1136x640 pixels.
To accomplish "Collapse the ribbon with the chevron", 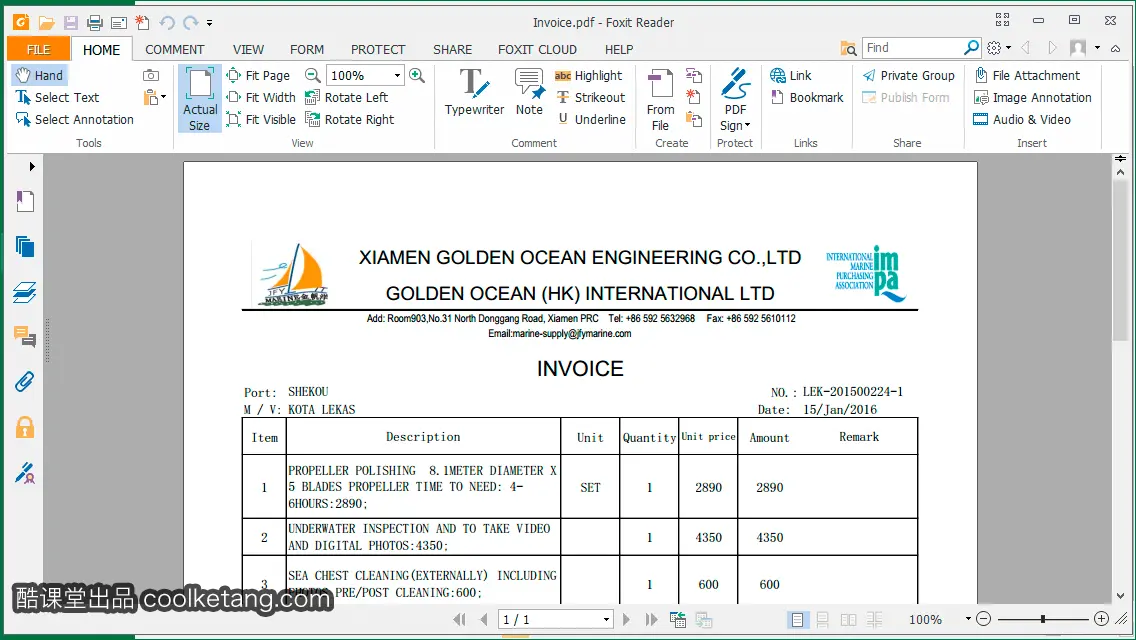I will [1116, 49].
